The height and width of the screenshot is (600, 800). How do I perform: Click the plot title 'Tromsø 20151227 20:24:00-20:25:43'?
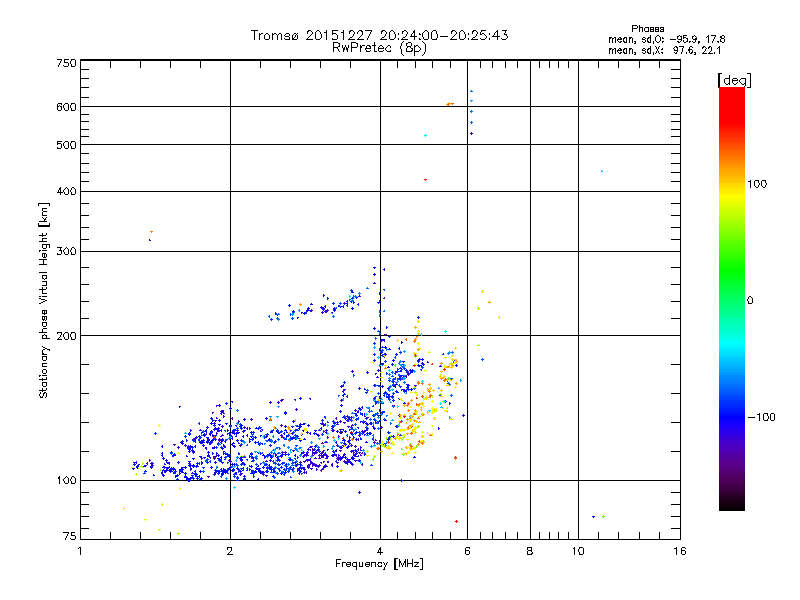[380, 35]
